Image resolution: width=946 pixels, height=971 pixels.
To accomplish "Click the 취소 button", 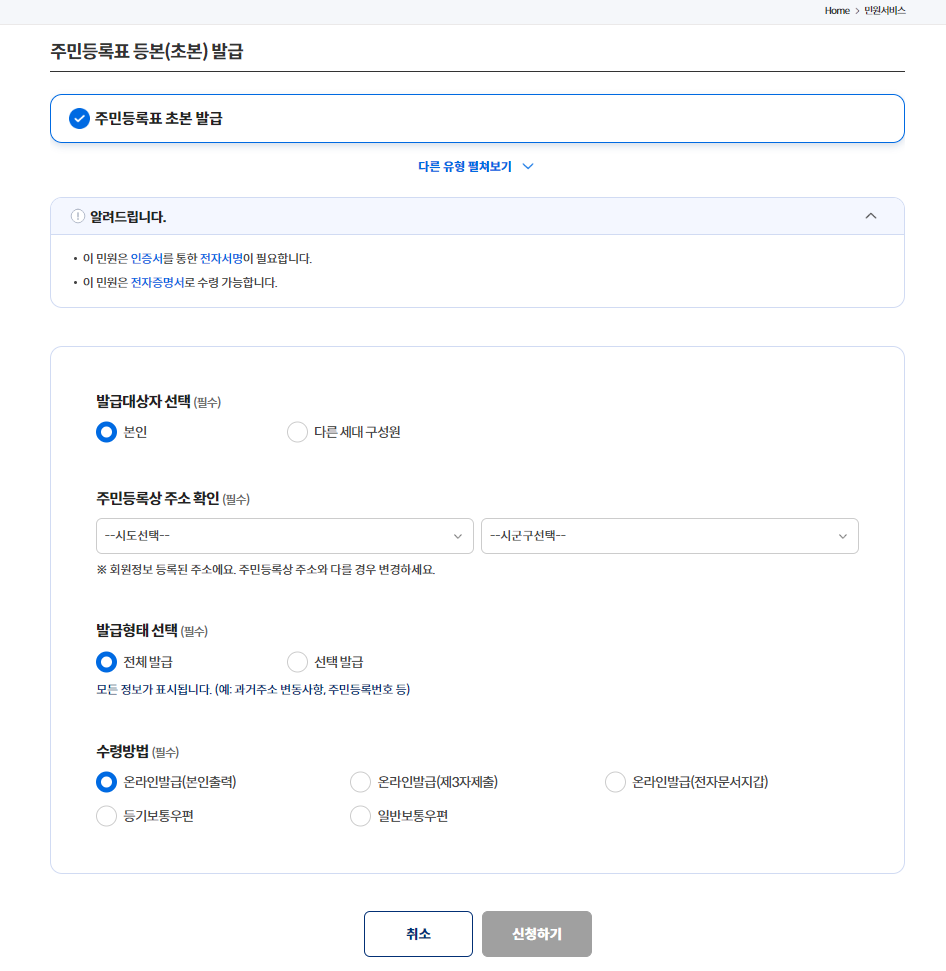I will click(x=419, y=934).
